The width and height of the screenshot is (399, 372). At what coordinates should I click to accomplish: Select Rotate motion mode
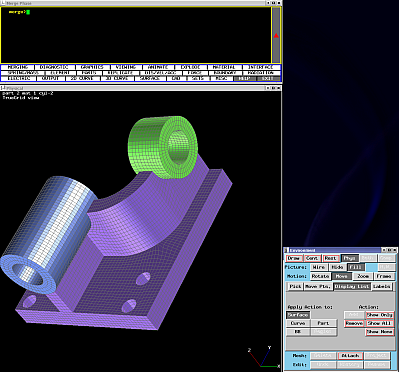(320, 276)
